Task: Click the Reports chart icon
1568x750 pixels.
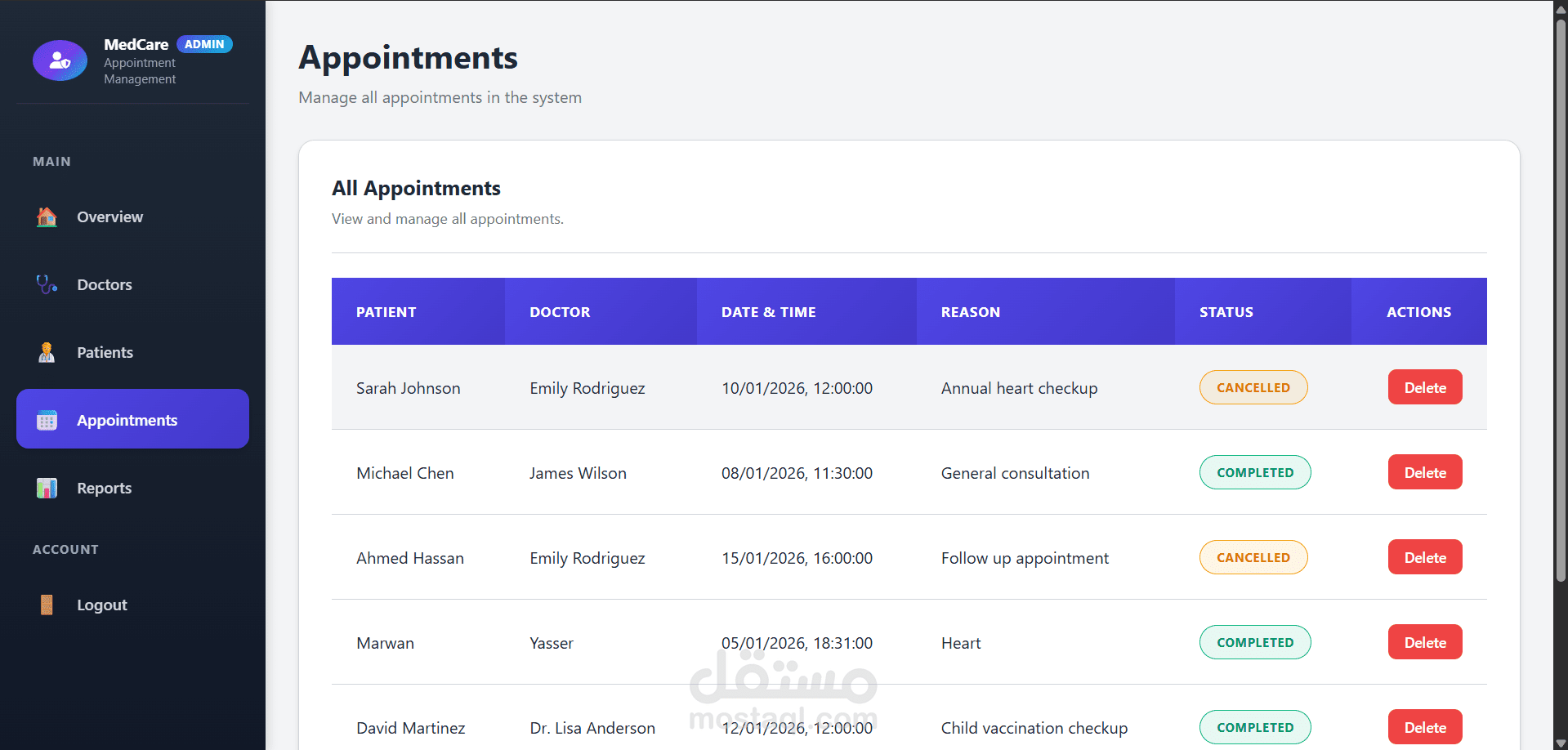Action: [47, 489]
